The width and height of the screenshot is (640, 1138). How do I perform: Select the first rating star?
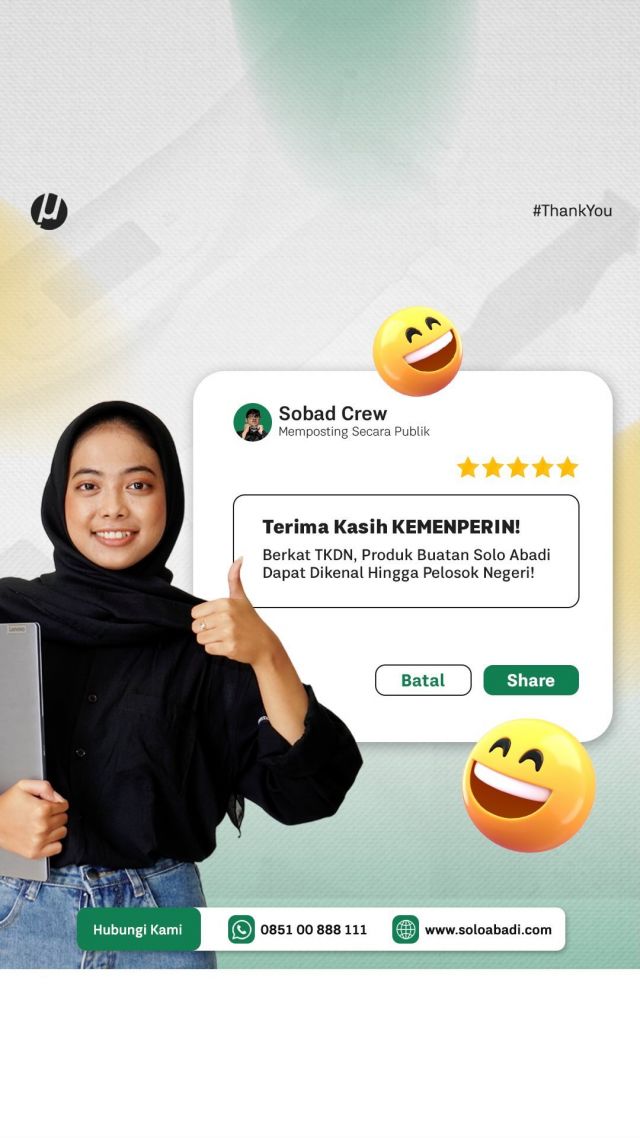click(x=468, y=467)
